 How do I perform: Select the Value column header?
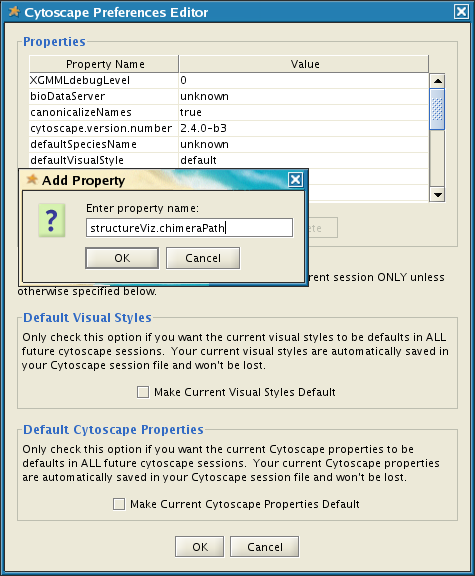point(304,64)
